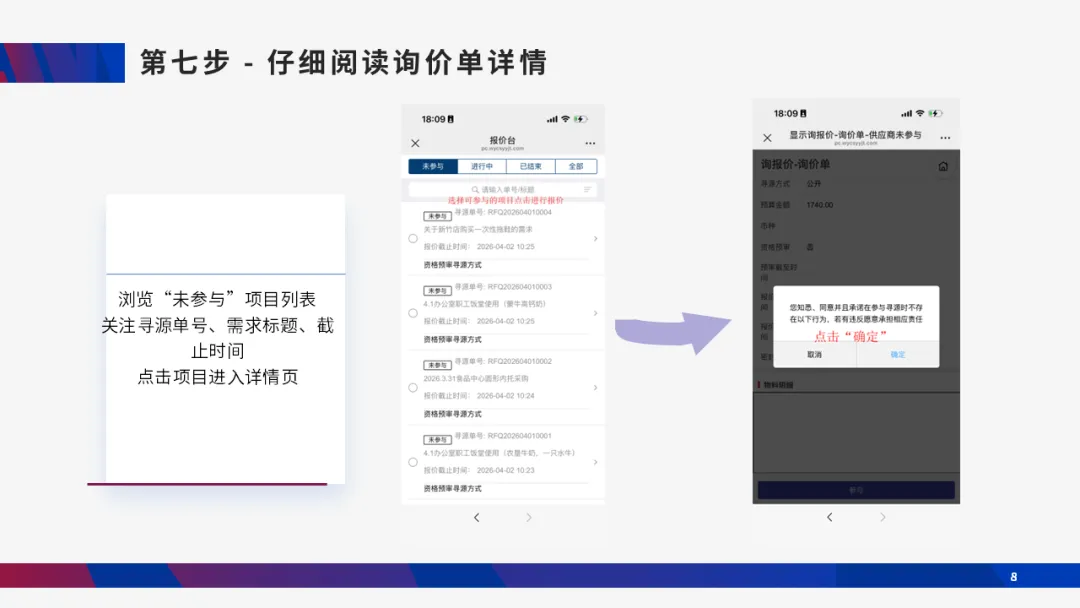Select radio button for RFQ202604010001

click(x=413, y=462)
